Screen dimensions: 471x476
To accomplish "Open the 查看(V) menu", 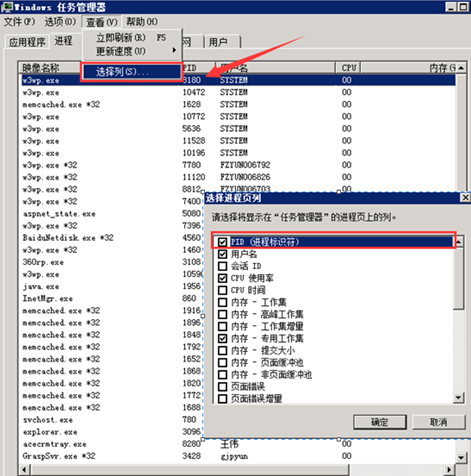I will [102, 22].
